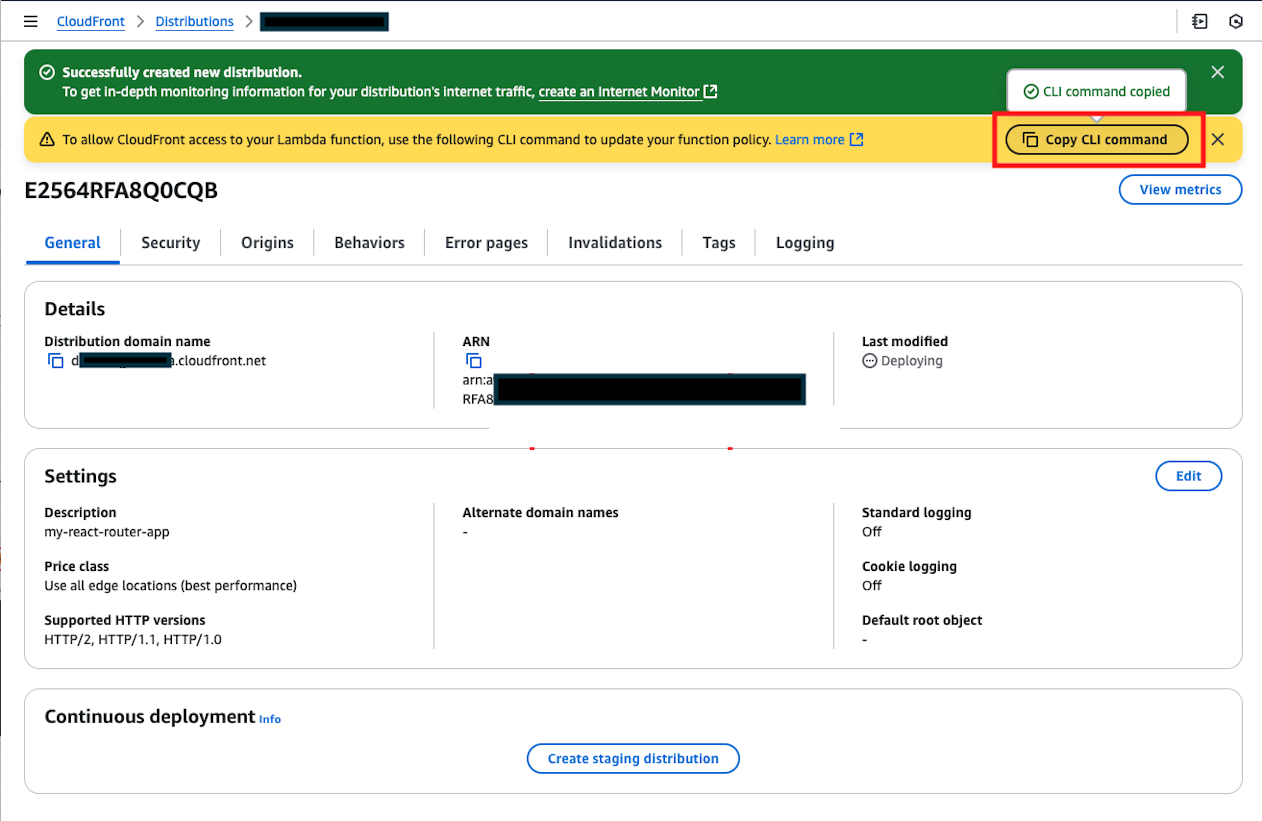Viewport: 1262px width, 821px height.
Task: Click the 'Cookie logging' label
Action: [x=909, y=567]
